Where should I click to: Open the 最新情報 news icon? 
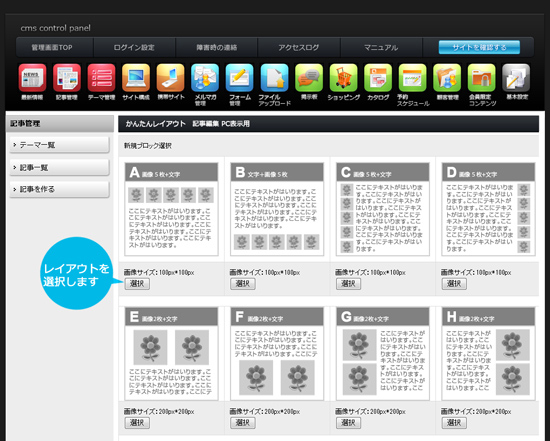pos(32,78)
